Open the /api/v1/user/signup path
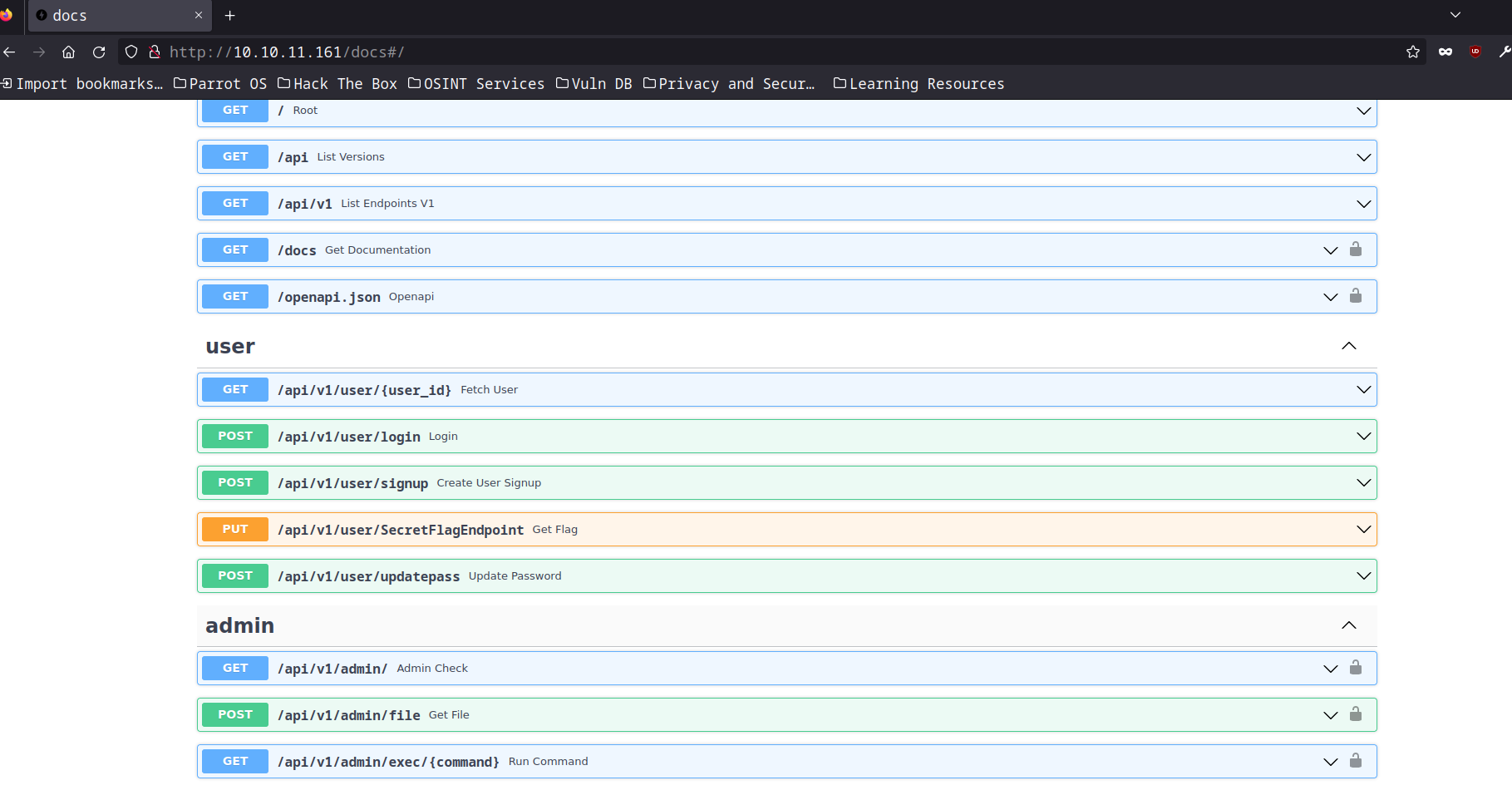Image resolution: width=1512 pixels, height=800 pixels. click(352, 483)
